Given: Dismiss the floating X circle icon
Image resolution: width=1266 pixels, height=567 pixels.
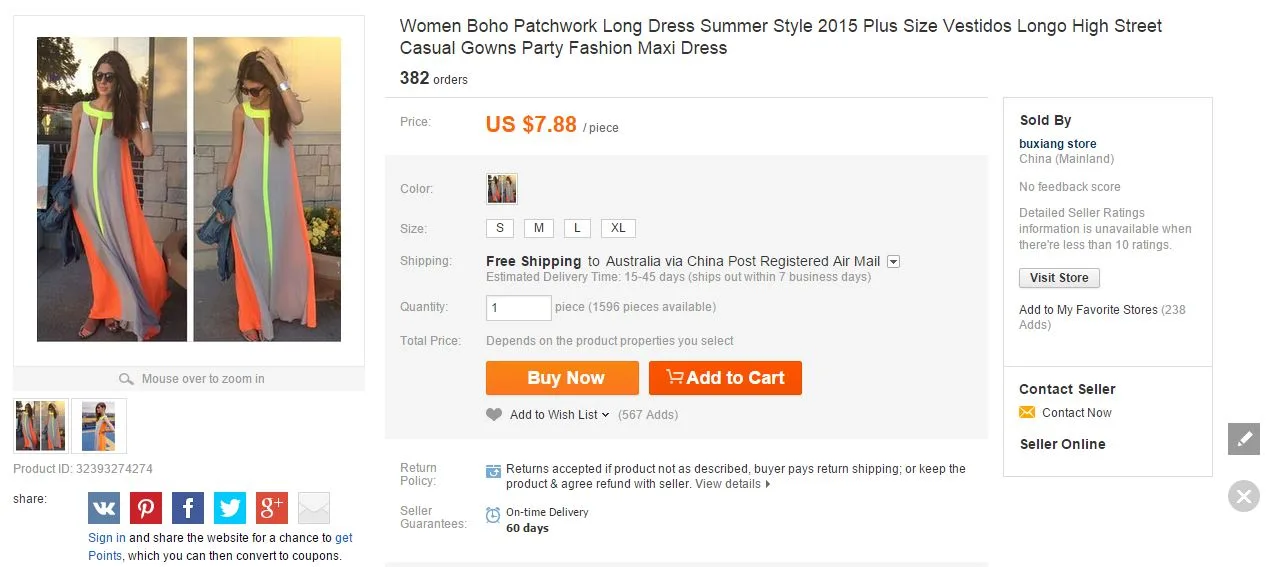Looking at the screenshot, I should 1244,496.
